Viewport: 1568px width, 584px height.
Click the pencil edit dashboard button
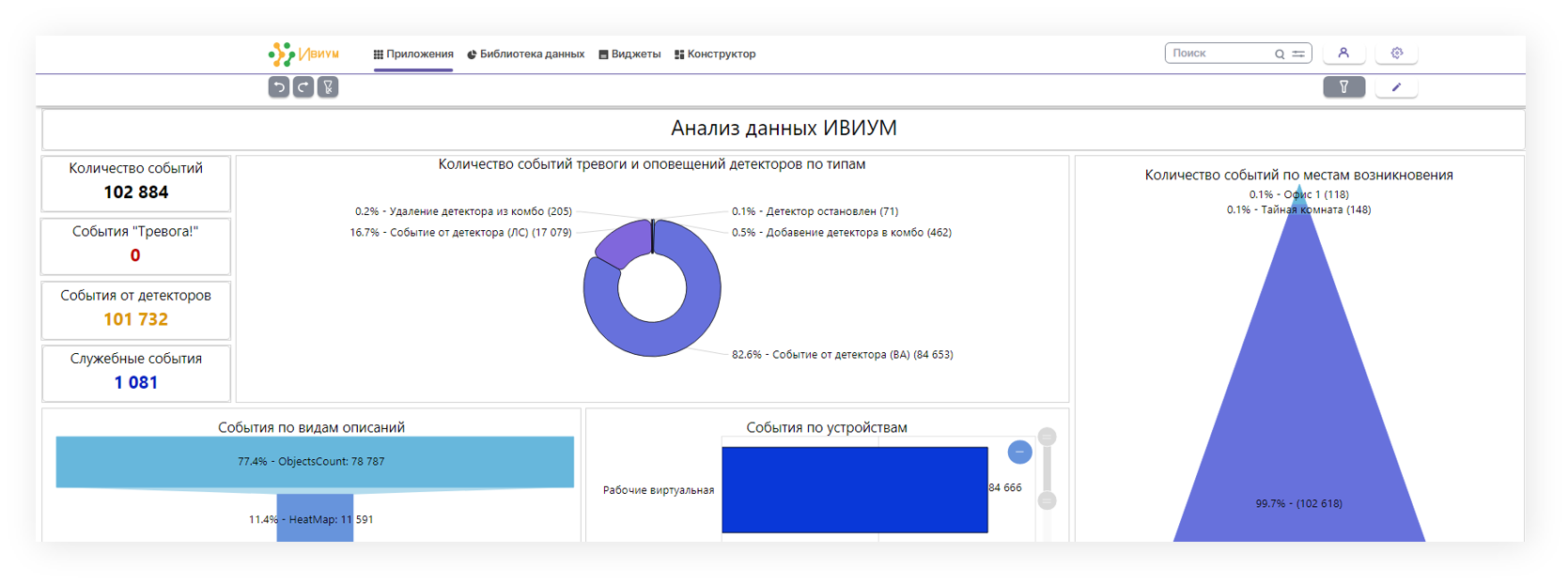pyautogui.click(x=1397, y=87)
